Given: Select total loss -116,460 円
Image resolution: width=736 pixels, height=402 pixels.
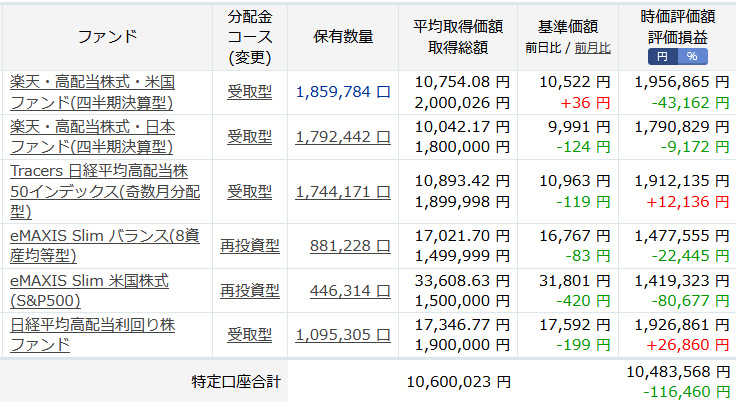Looking at the screenshot, I should pos(686,392).
